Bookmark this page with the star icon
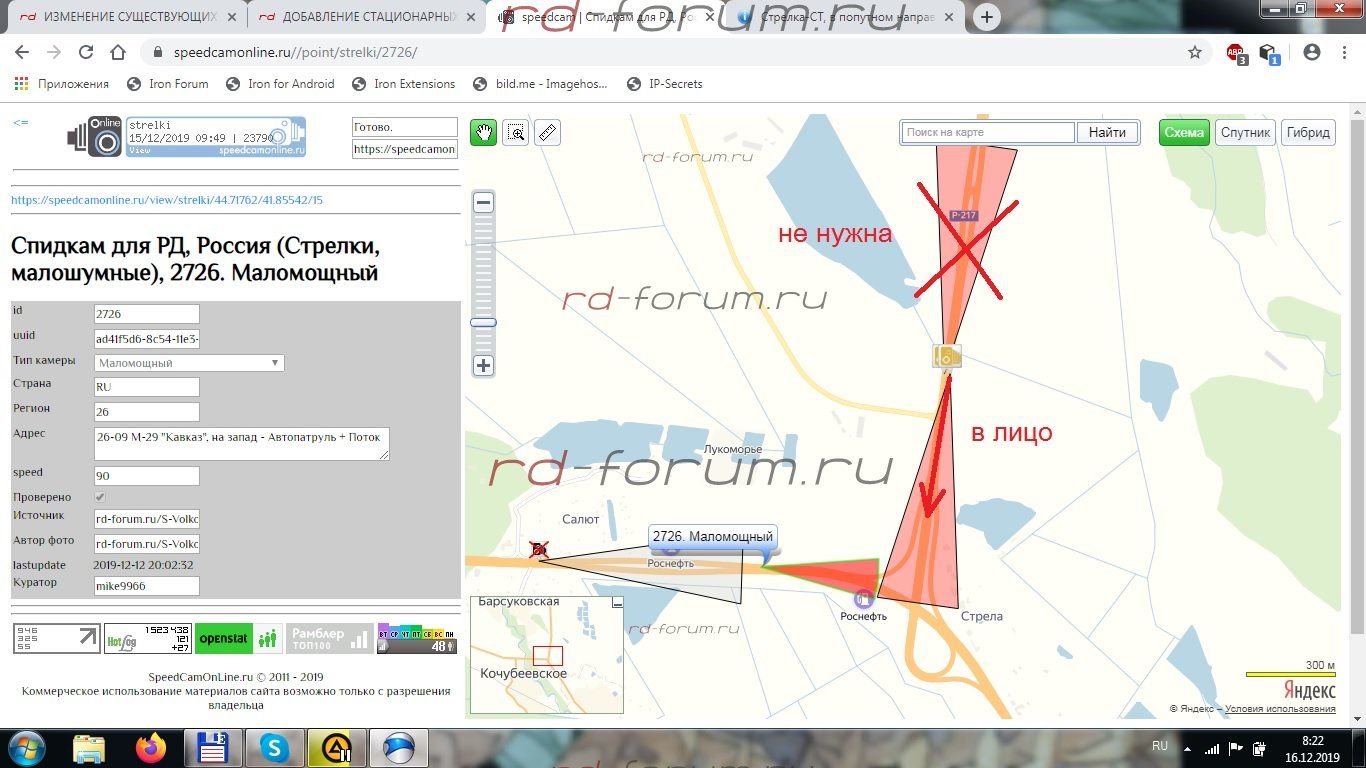This screenshot has height=768, width=1366. pos(1194,53)
